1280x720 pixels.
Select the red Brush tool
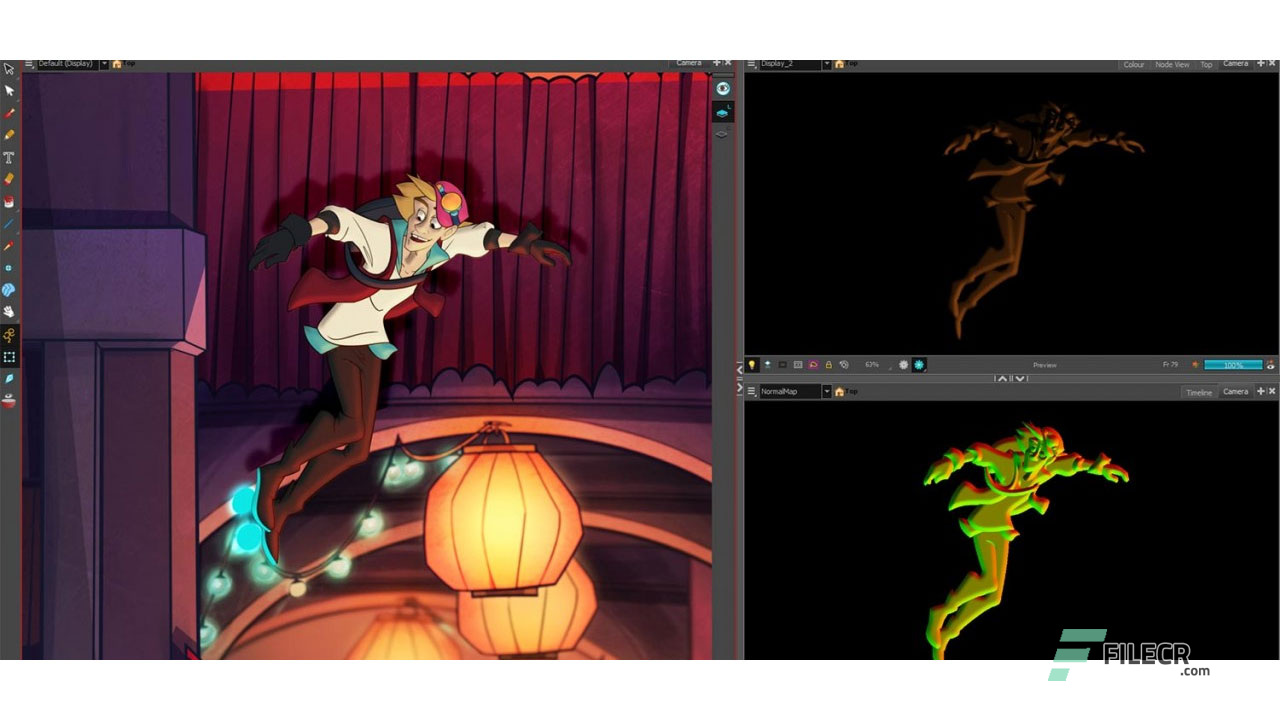point(9,113)
